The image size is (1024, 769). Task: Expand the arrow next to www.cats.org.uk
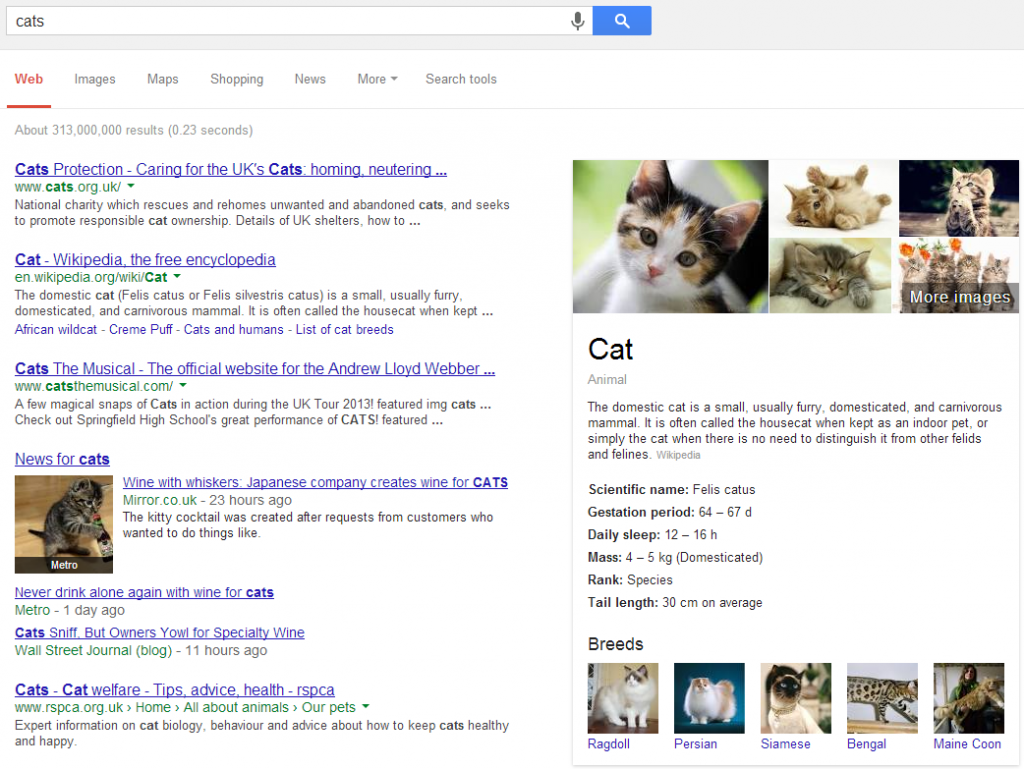coord(131,186)
